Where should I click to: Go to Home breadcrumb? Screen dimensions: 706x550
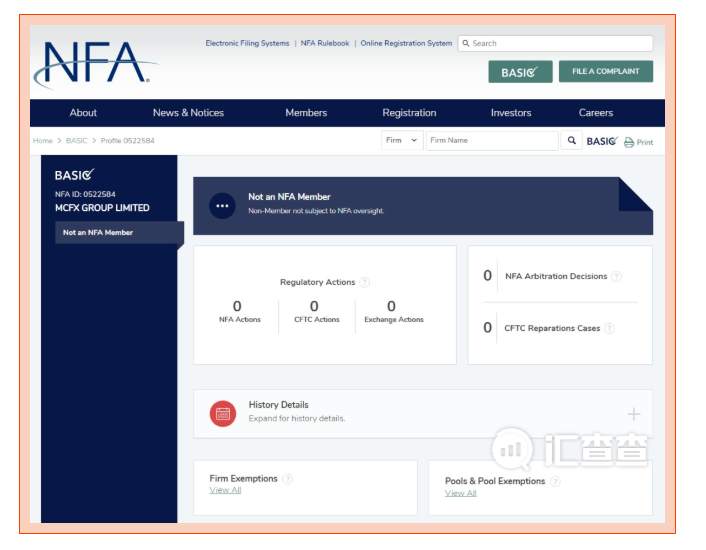point(42,141)
